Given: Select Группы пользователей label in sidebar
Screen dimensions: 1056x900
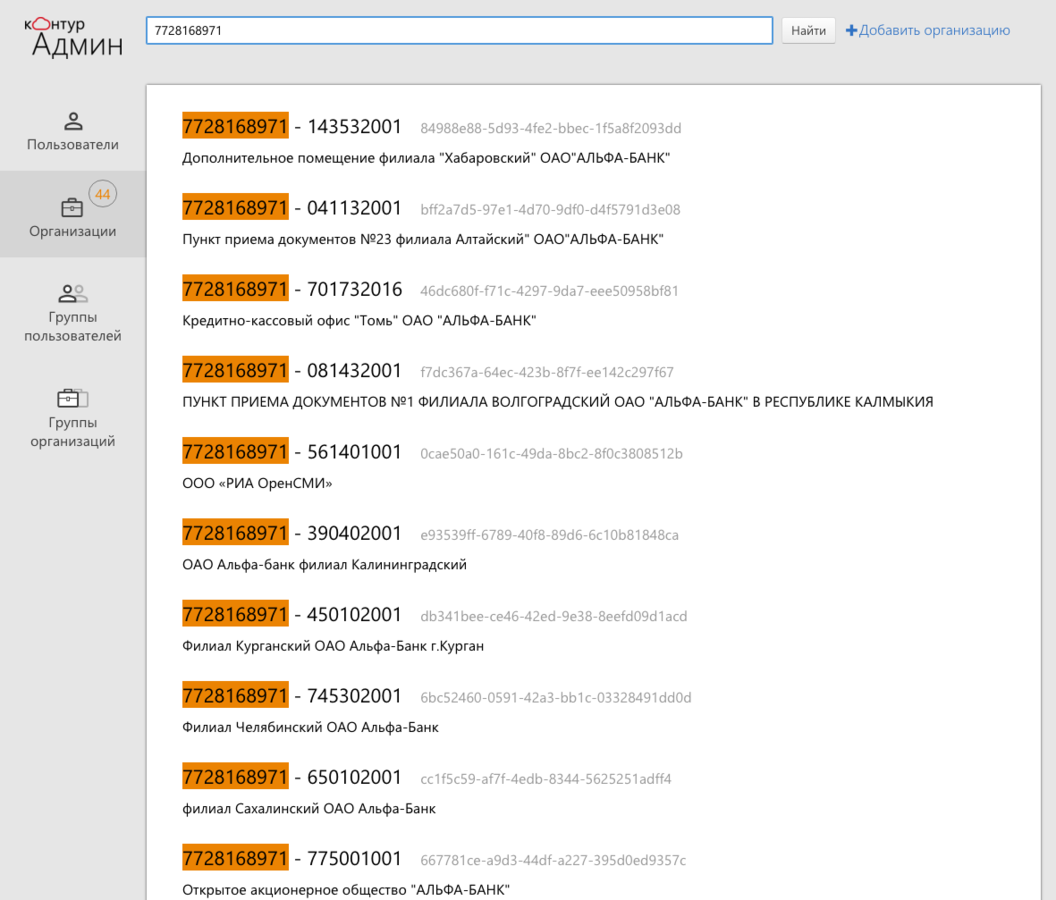Looking at the screenshot, I should tap(73, 326).
